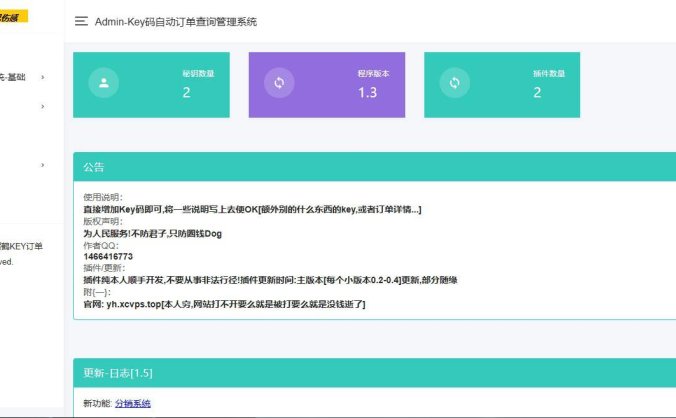
Task: Click the 更新-日志[1.5] panel header
Action: coord(375,373)
